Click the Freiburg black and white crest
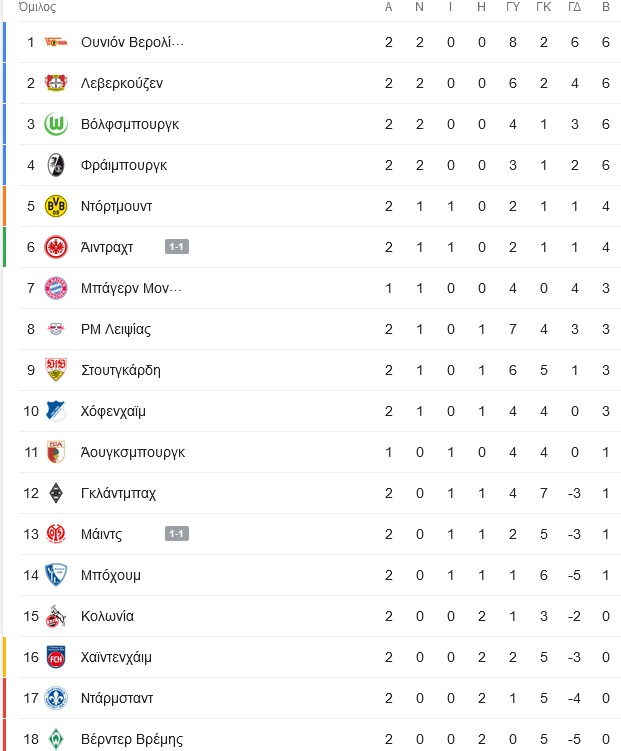 pyautogui.click(x=56, y=165)
